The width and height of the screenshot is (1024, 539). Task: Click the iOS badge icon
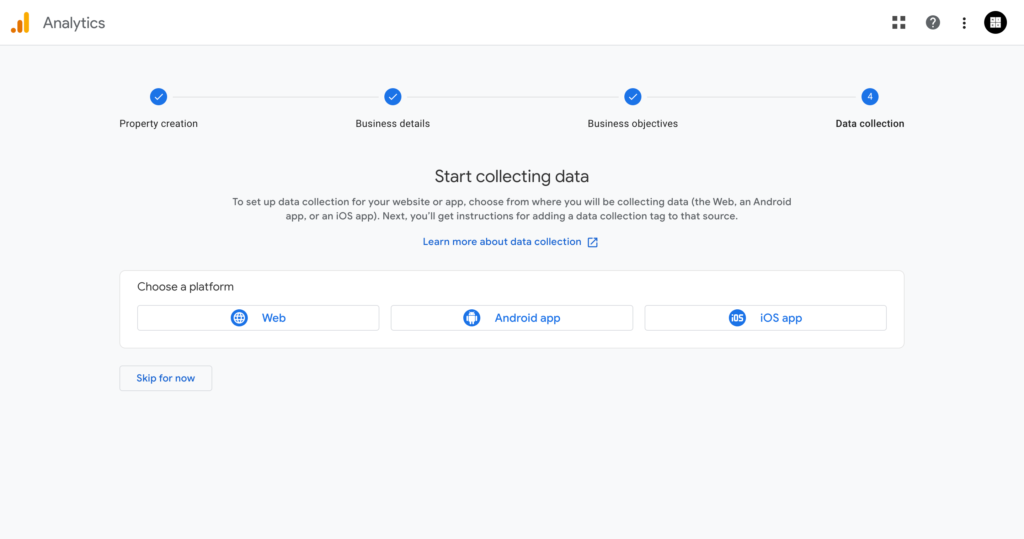click(737, 318)
